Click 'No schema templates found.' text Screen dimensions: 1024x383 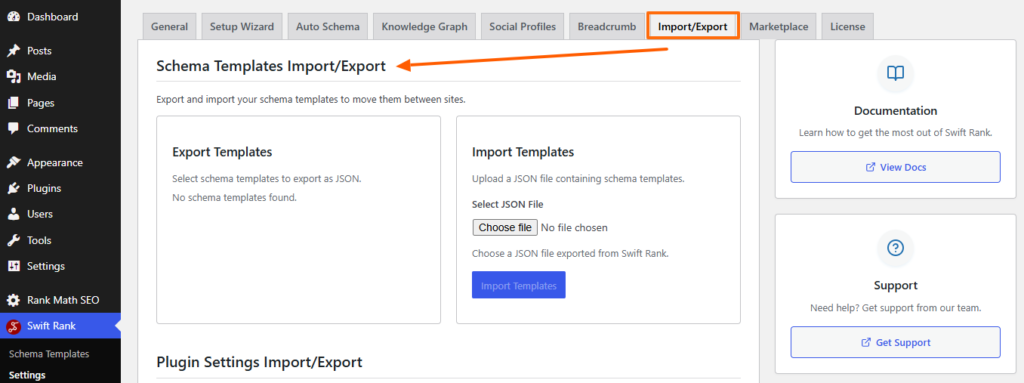234,197
